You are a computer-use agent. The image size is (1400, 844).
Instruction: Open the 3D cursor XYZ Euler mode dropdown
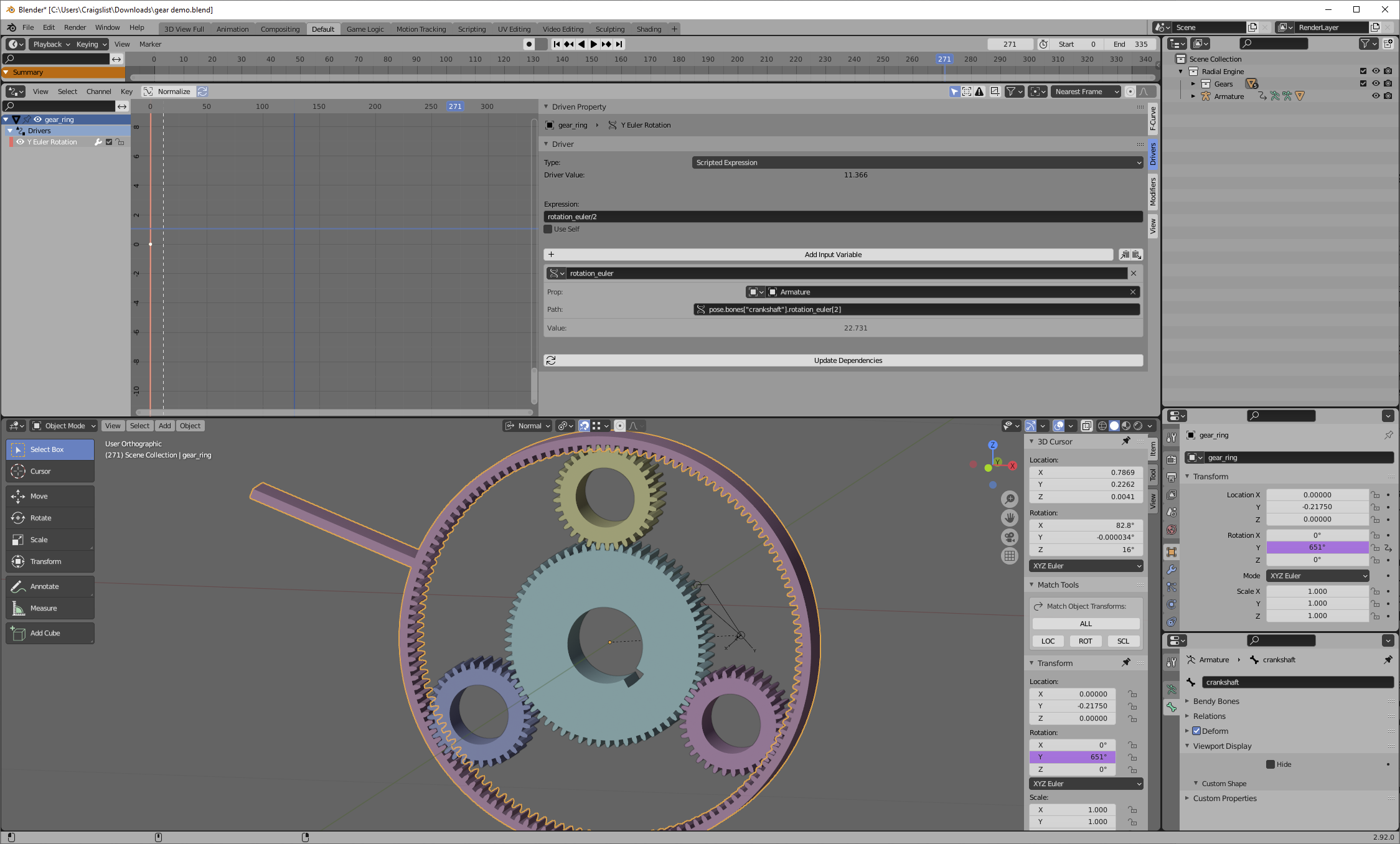point(1086,566)
